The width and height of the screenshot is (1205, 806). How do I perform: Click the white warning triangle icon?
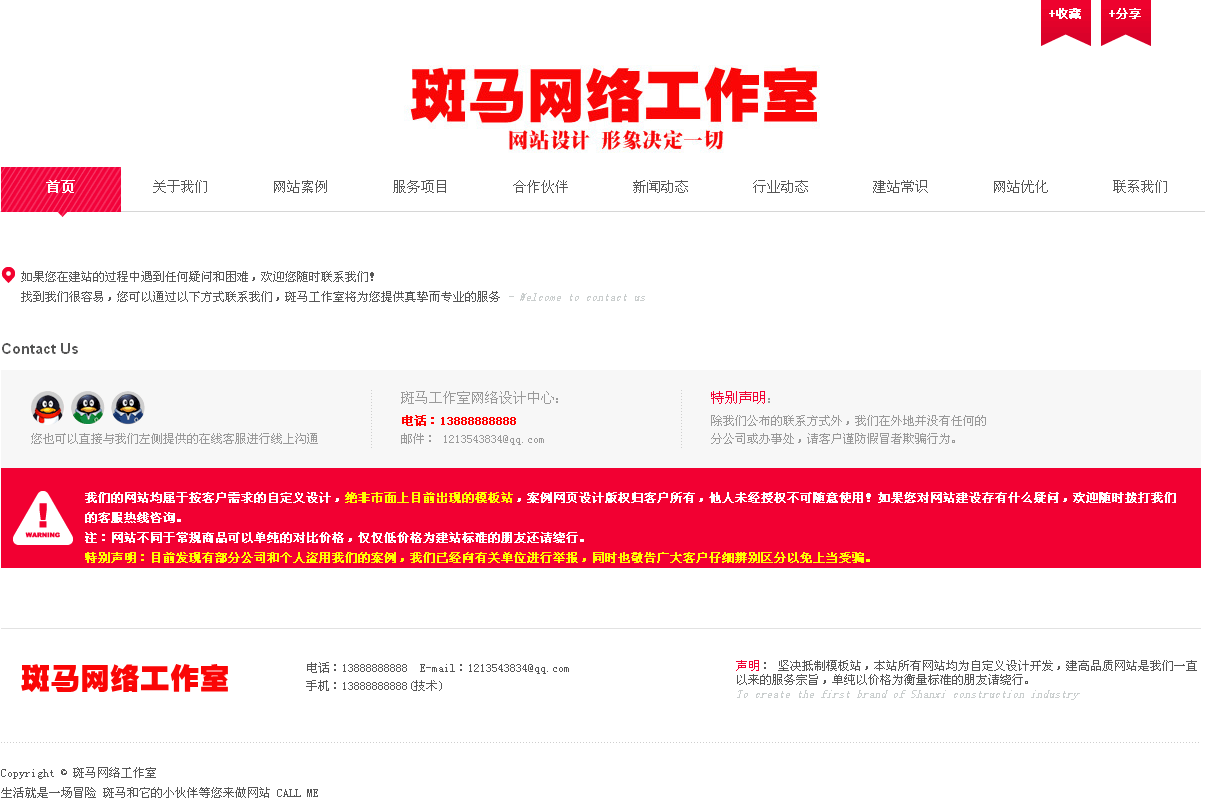tap(42, 517)
